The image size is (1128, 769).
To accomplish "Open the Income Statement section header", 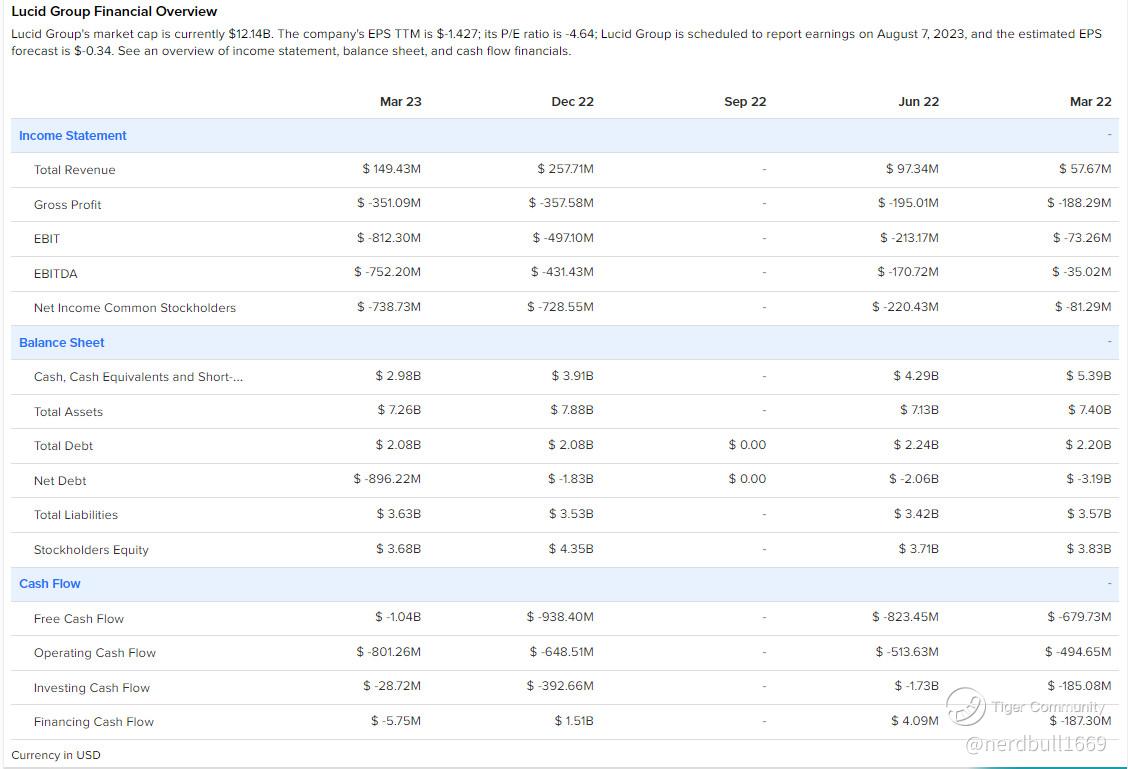I will pos(73,136).
